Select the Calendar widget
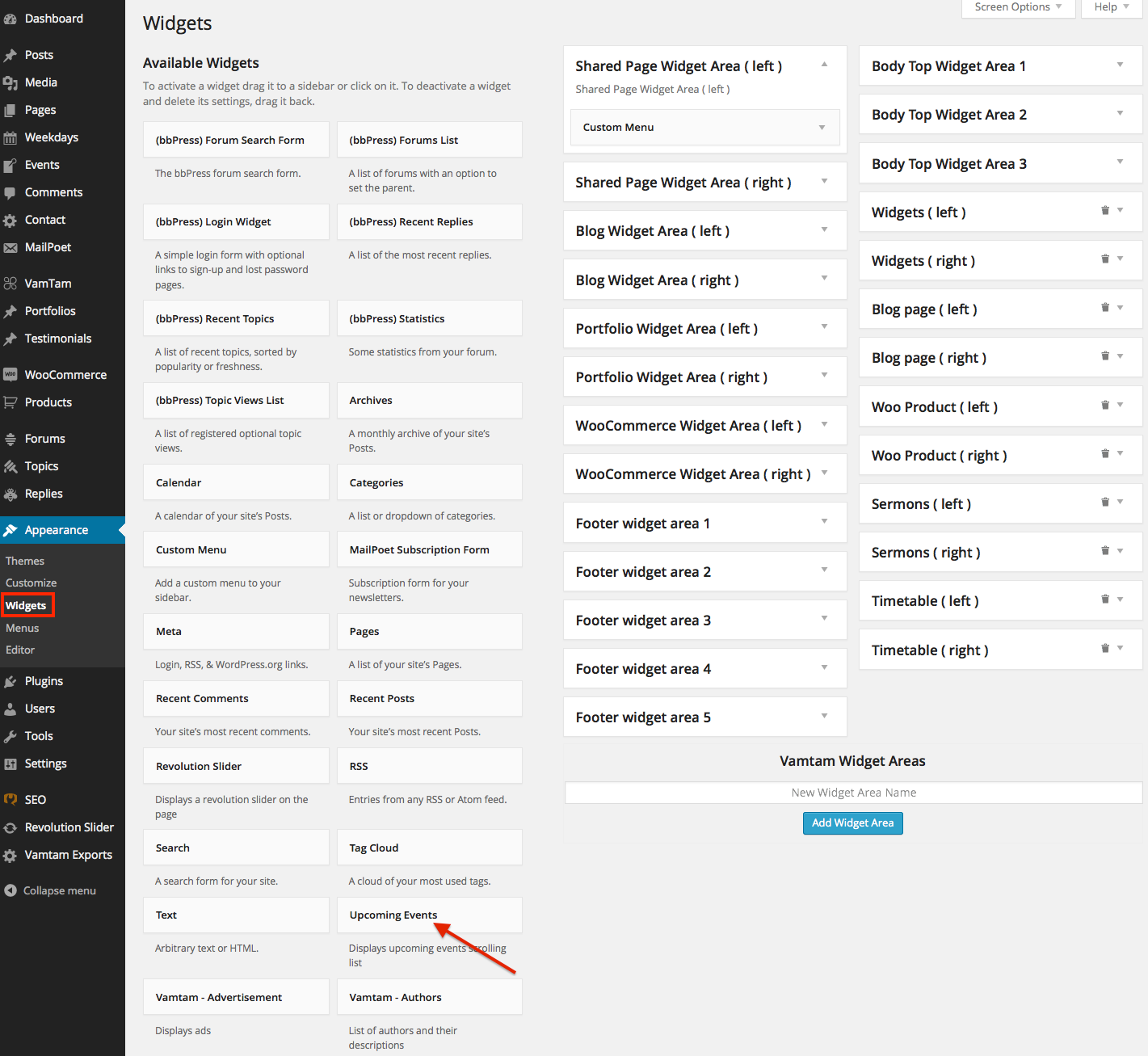 pyautogui.click(x=237, y=483)
